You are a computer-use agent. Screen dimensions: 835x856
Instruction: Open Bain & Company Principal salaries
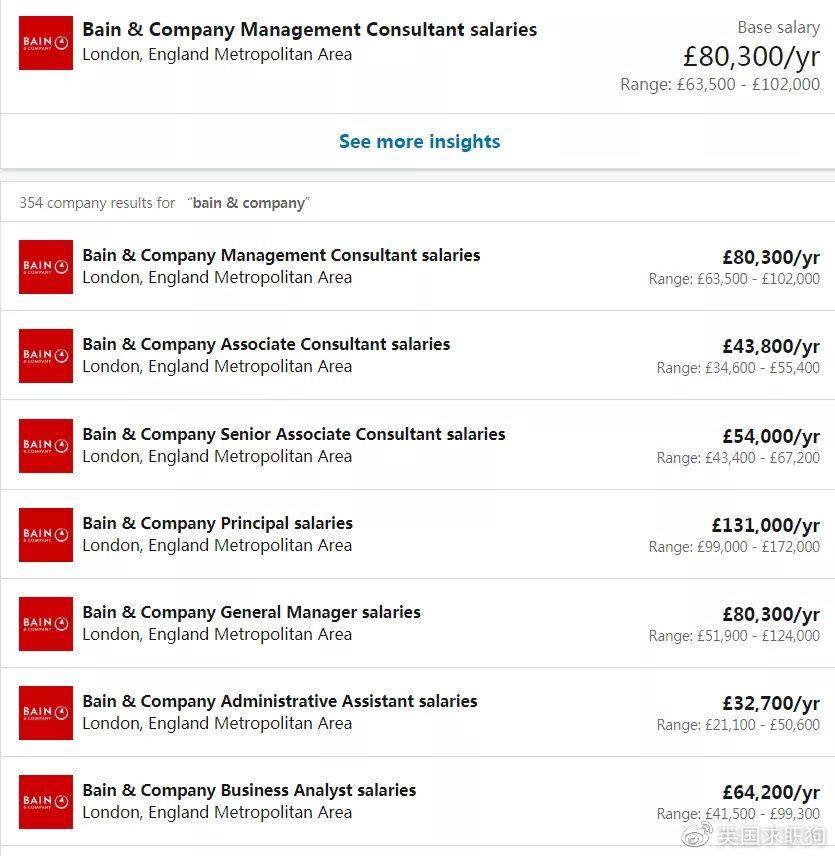218,523
